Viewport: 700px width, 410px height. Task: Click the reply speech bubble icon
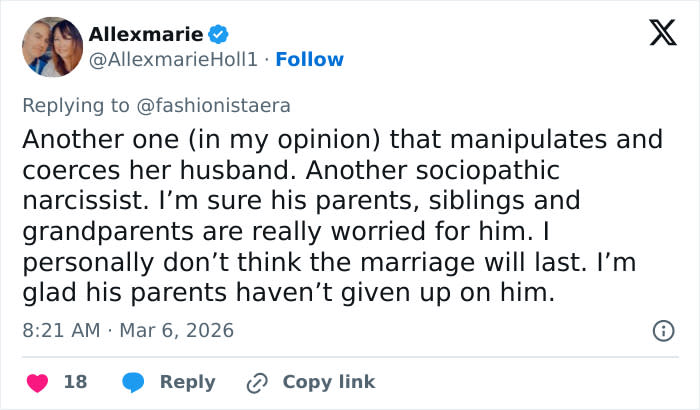point(134,382)
